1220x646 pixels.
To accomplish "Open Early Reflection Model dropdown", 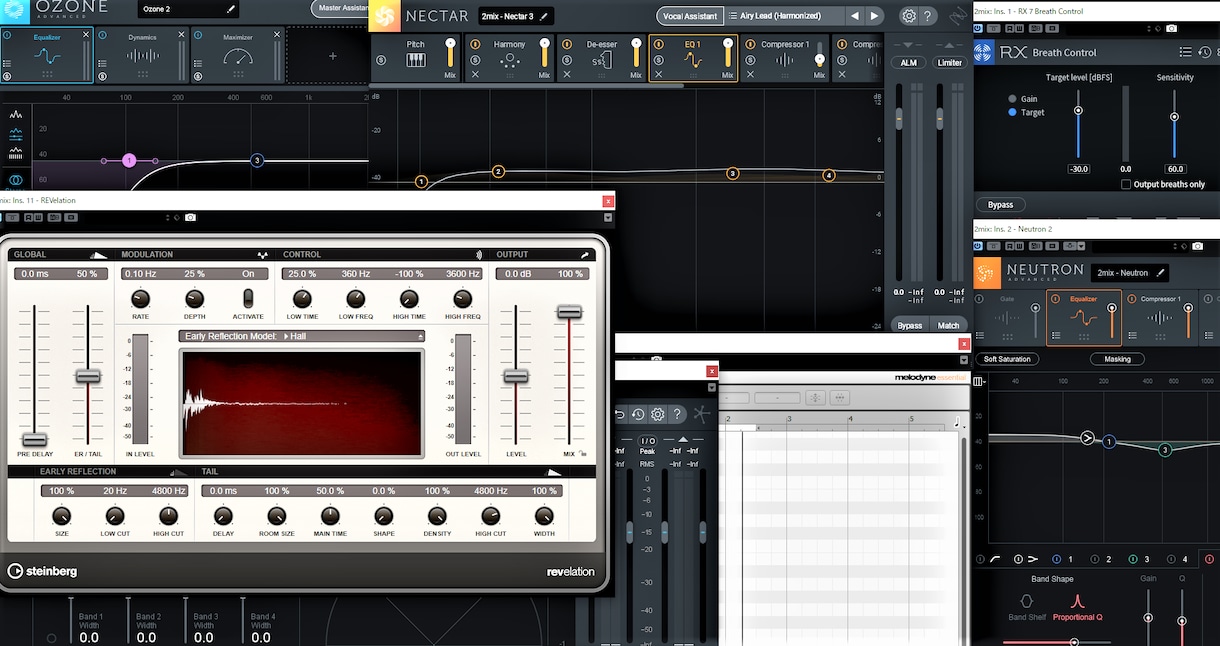I will click(302, 336).
